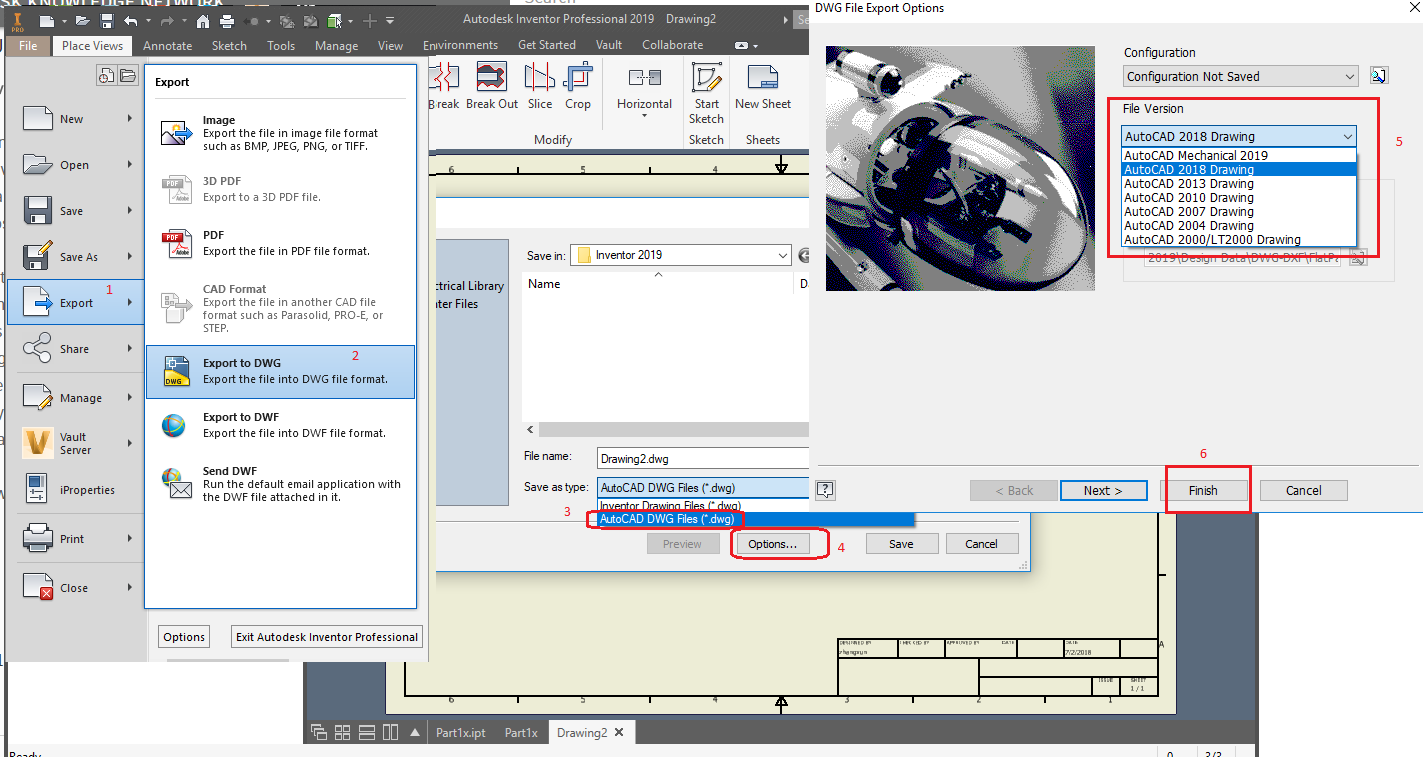Click Next > in DWG export options
1423x757 pixels.
(1103, 490)
